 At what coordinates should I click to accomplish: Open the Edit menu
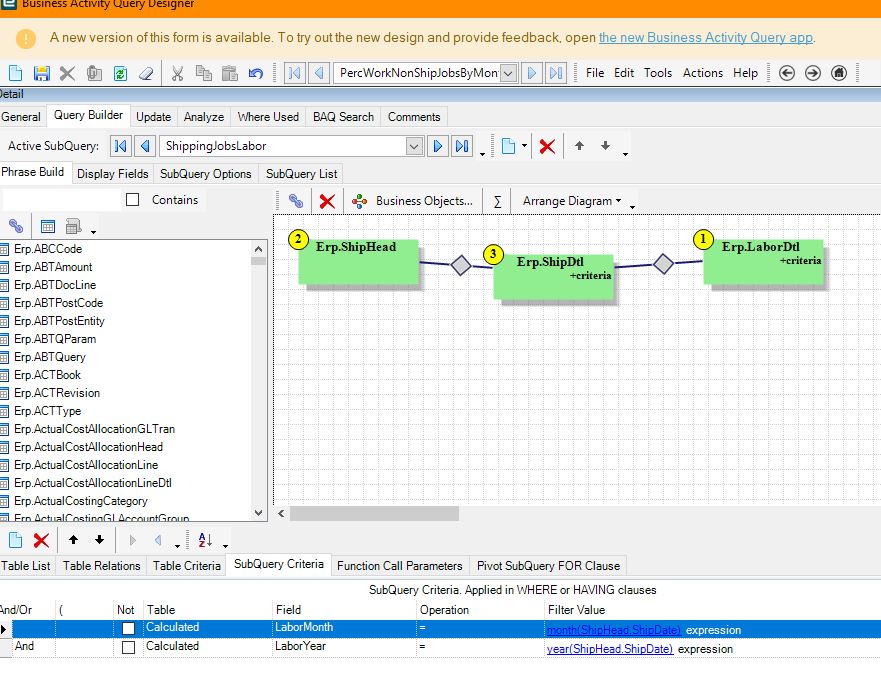click(x=624, y=73)
